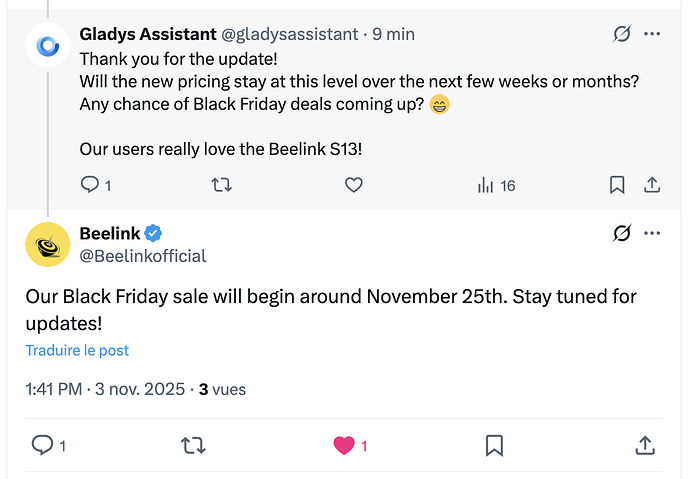The height and width of the screenshot is (479, 690).
Task: Open the @Beelinkofficial profile handle
Action: pyautogui.click(x=142, y=256)
